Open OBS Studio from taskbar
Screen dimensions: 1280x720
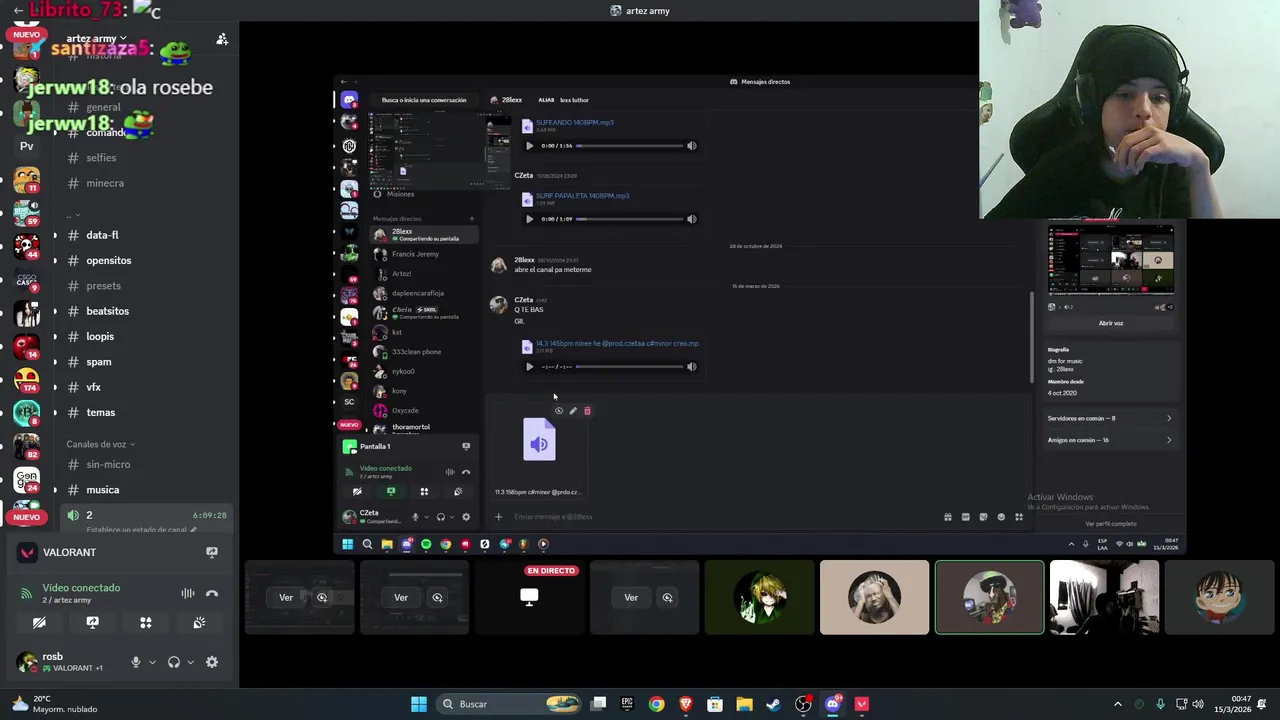tap(803, 704)
